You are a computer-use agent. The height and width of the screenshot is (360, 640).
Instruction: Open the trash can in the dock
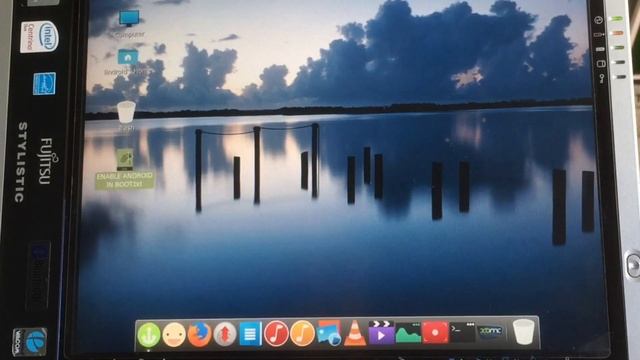(523, 332)
